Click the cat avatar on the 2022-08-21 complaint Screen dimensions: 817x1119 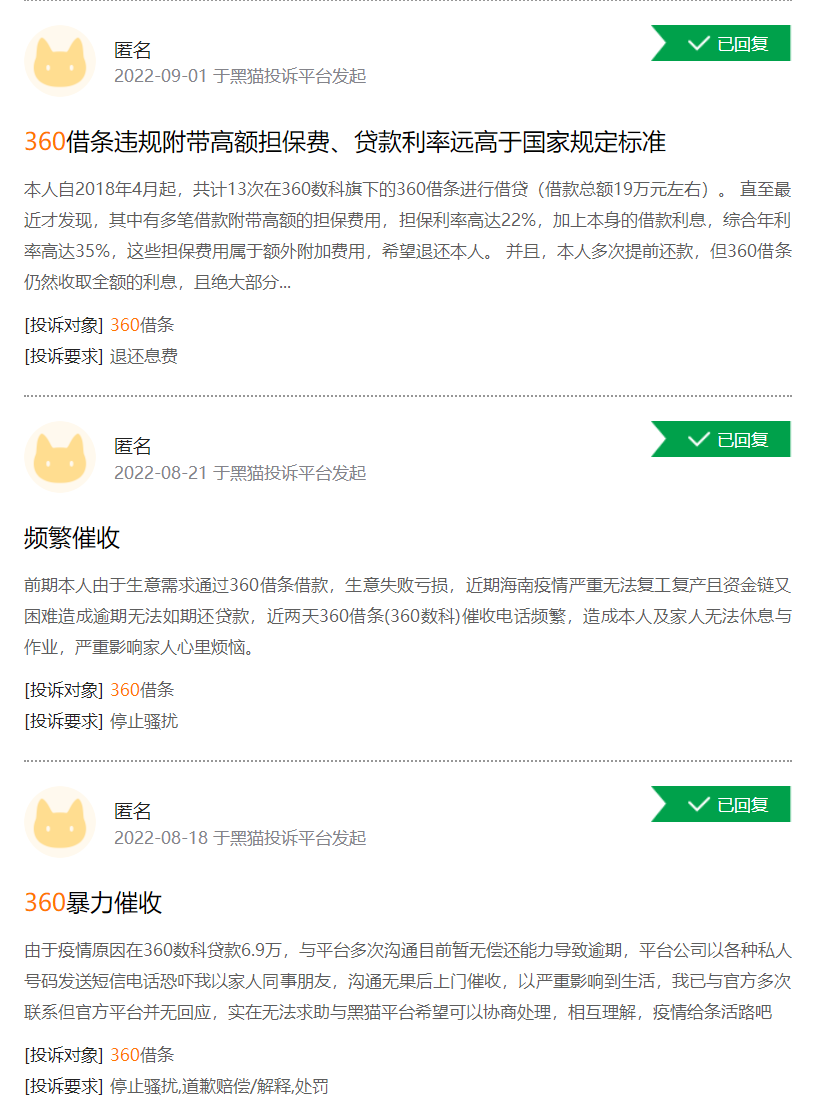coord(59,457)
